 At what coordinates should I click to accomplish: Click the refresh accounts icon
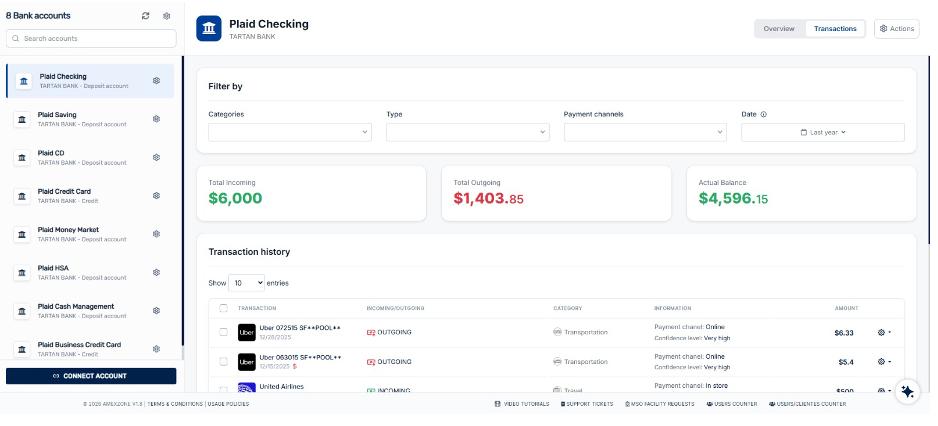coord(146,16)
